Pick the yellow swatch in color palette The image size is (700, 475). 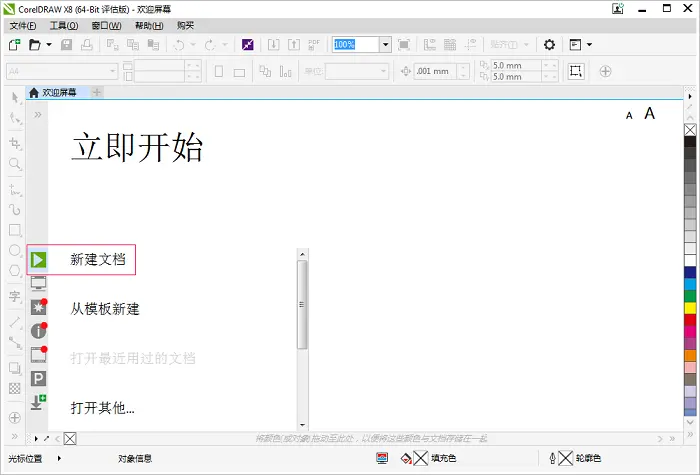[x=690, y=308]
